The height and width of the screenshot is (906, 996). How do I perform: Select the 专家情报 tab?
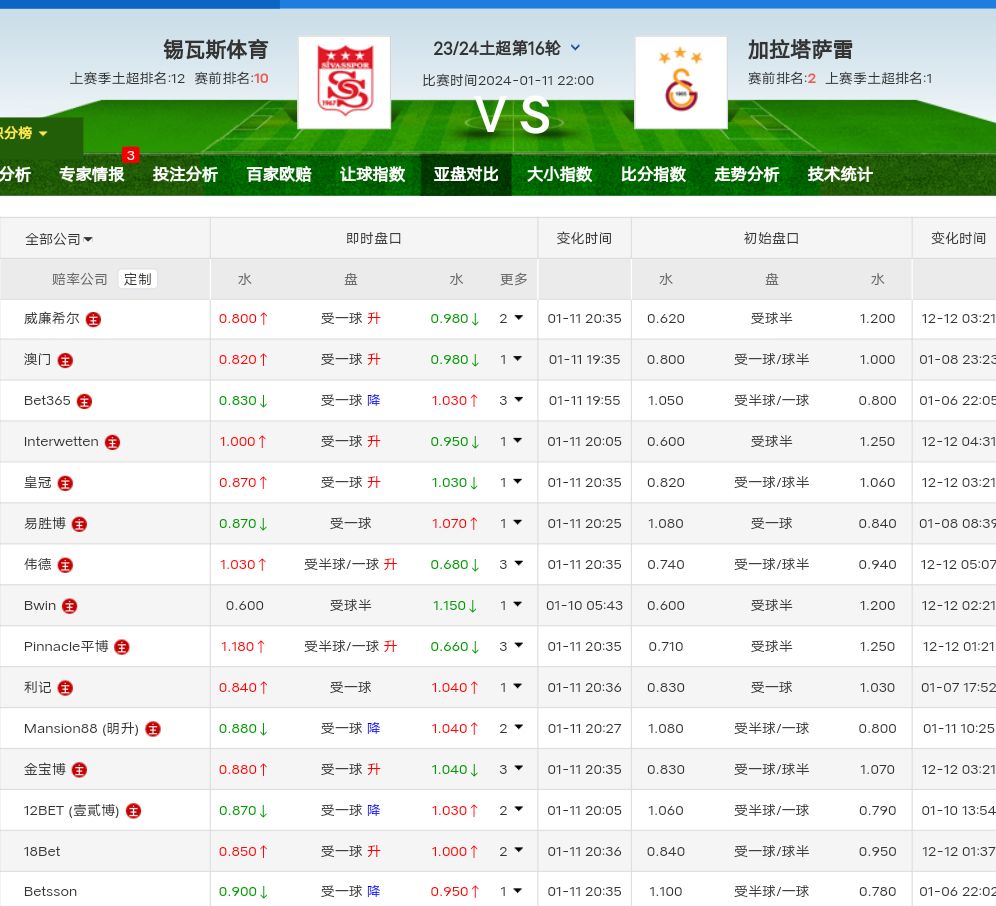(92, 174)
